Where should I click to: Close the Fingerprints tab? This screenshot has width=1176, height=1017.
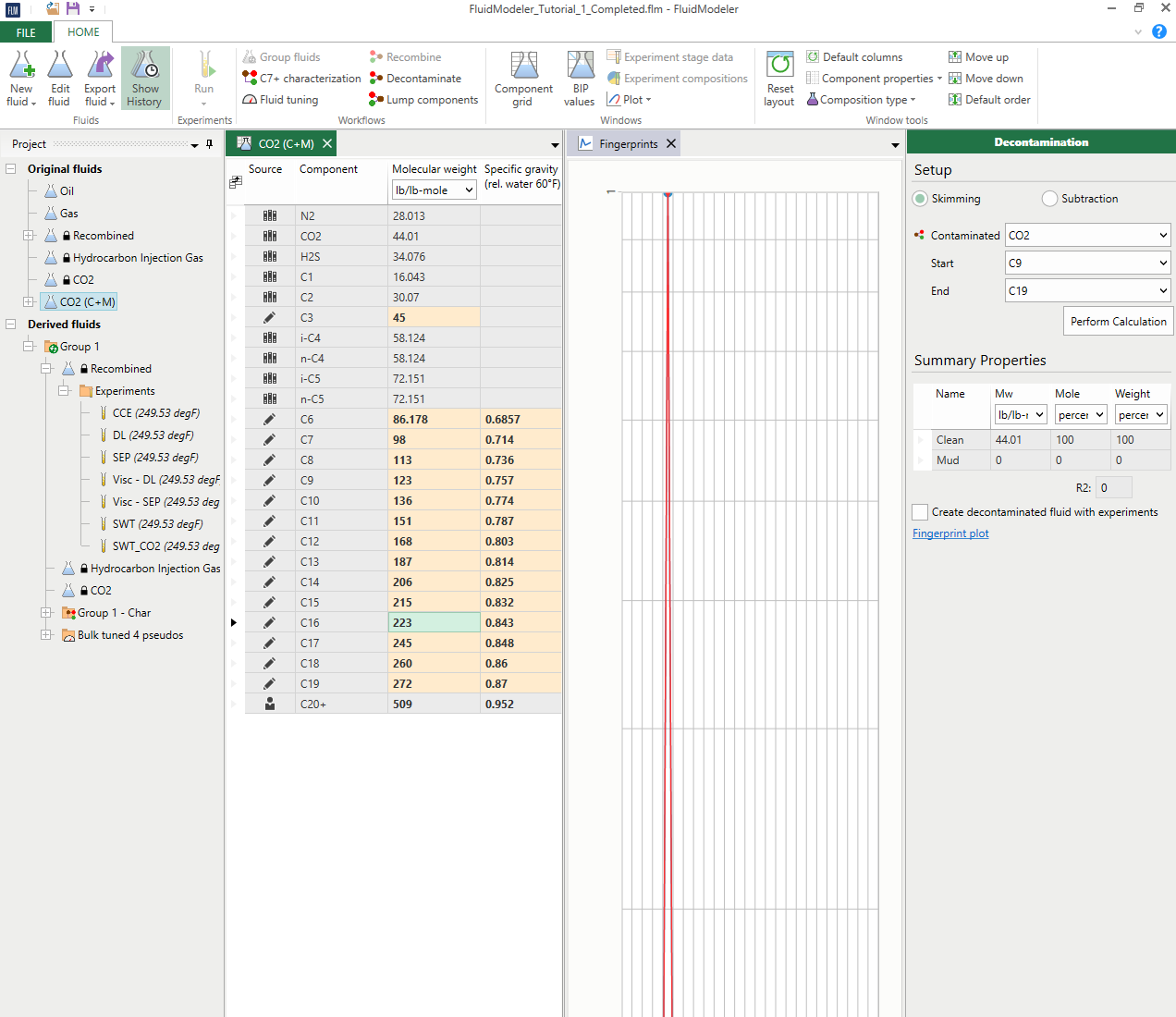pyautogui.click(x=671, y=144)
